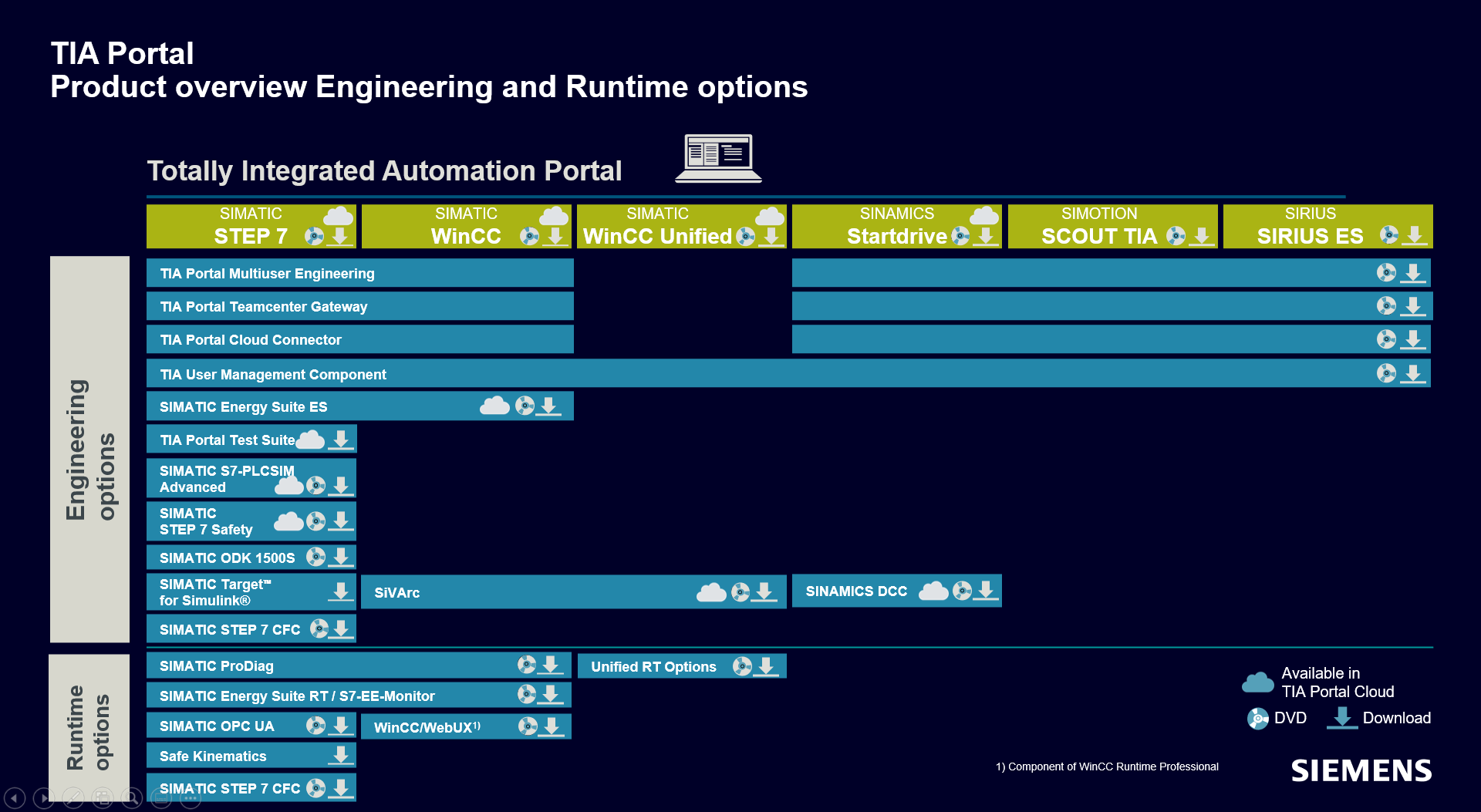Click the TIA Portal Multiuser Engineering label
The width and height of the screenshot is (1481, 812).
pos(267,274)
